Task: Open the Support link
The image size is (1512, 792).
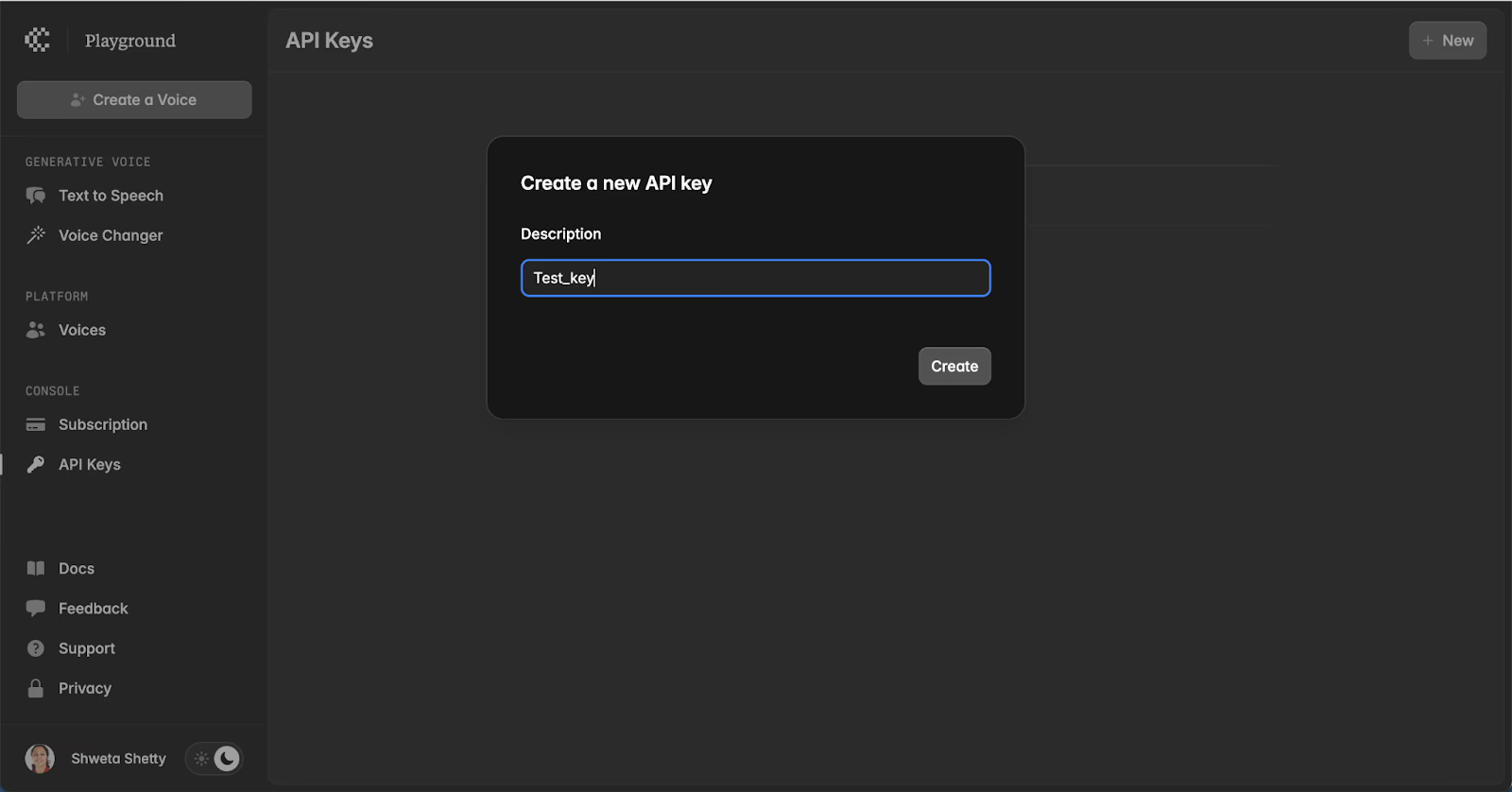Action: point(87,648)
